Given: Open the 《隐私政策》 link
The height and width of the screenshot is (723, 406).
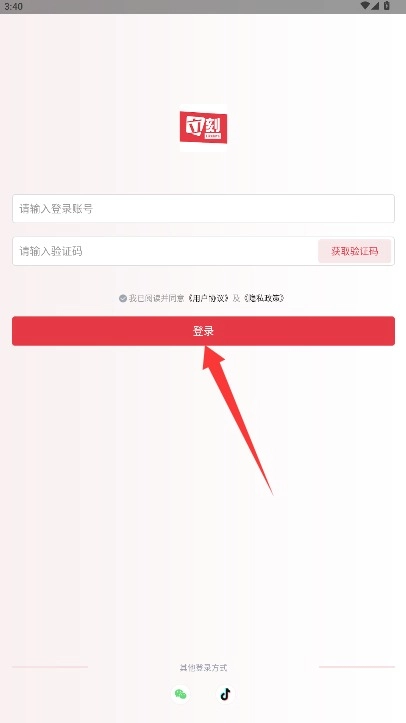Looking at the screenshot, I should pyautogui.click(x=264, y=298).
